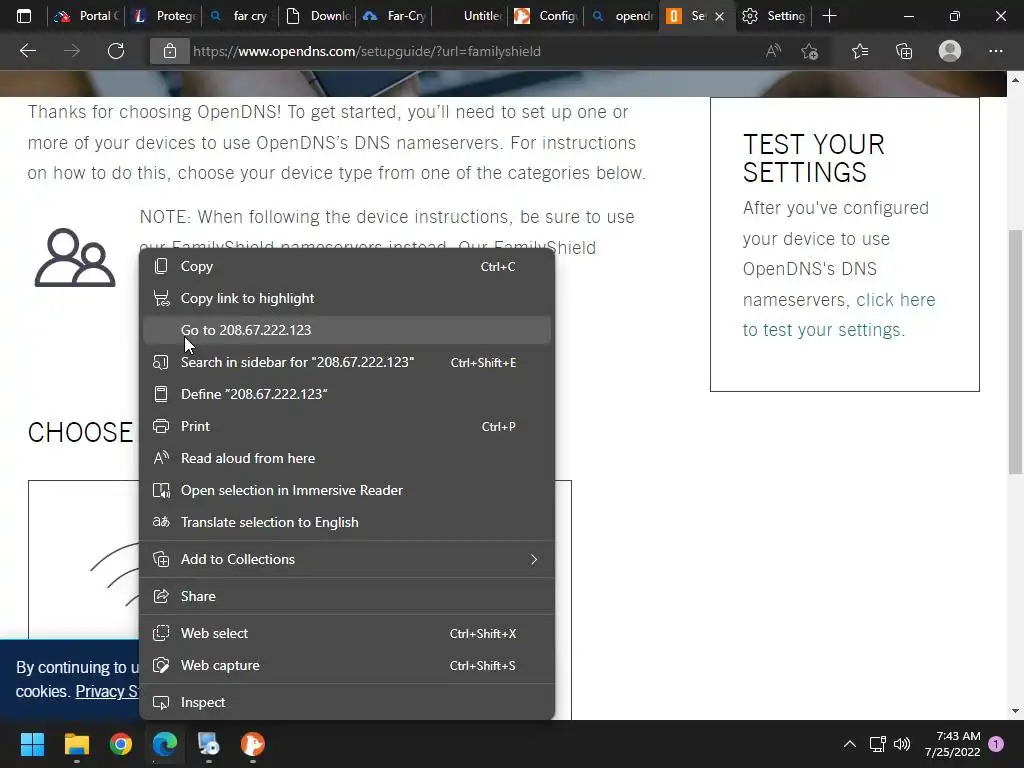1024x768 pixels.
Task: Select Web select option
Action: tap(347, 633)
